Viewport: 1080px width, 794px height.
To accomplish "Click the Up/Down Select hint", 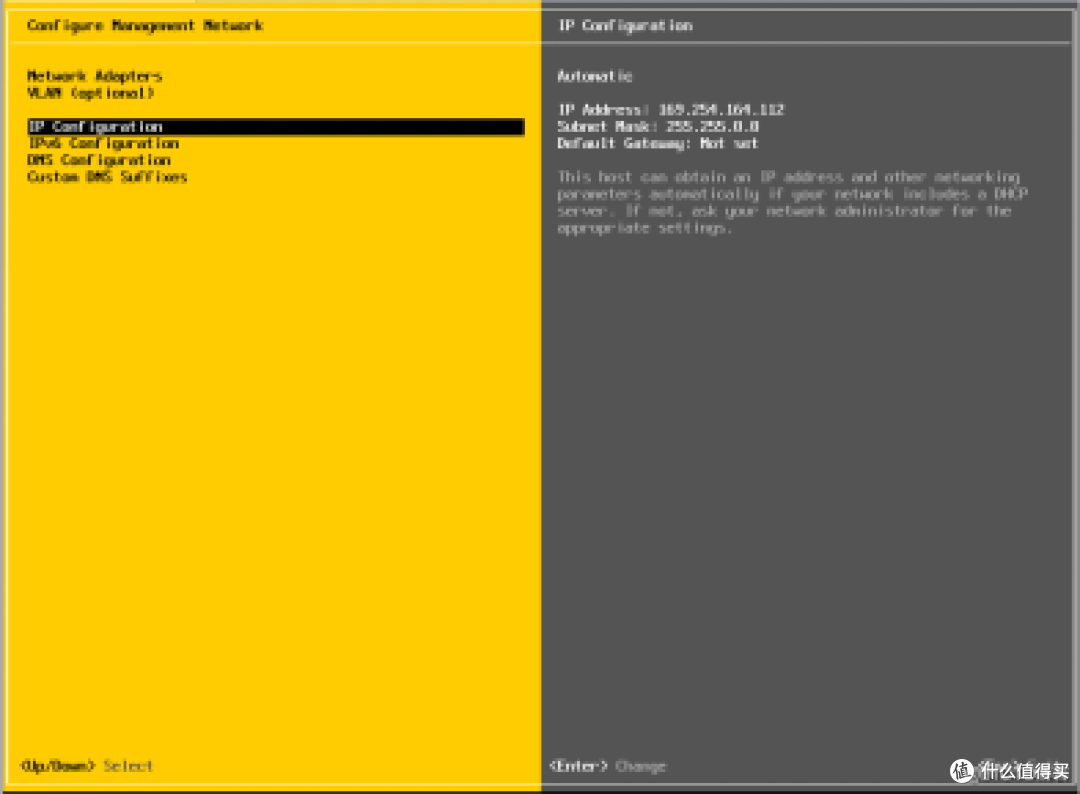I will point(86,766).
